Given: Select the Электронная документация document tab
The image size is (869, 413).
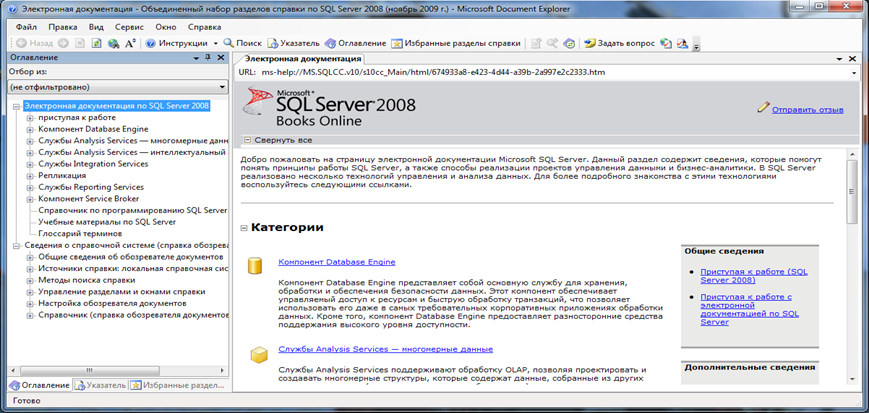Looking at the screenshot, I should click(303, 59).
